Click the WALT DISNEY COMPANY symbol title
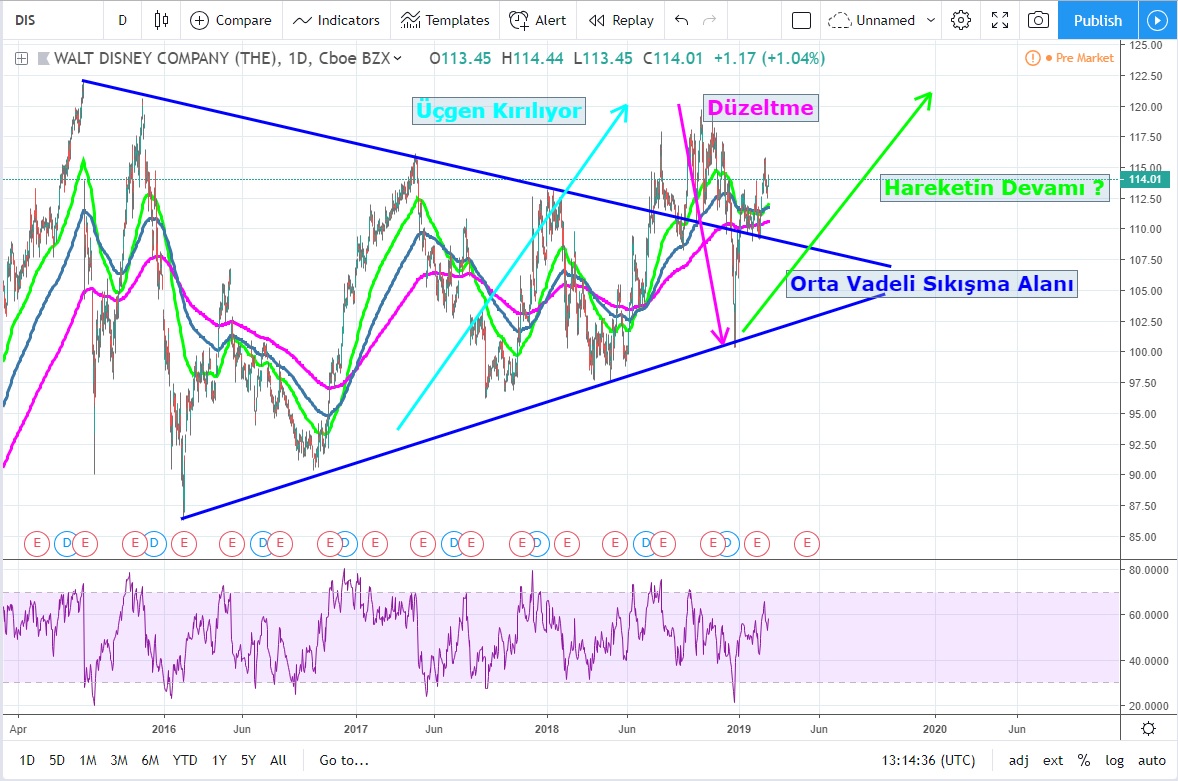The width and height of the screenshot is (1178, 781). 166,58
